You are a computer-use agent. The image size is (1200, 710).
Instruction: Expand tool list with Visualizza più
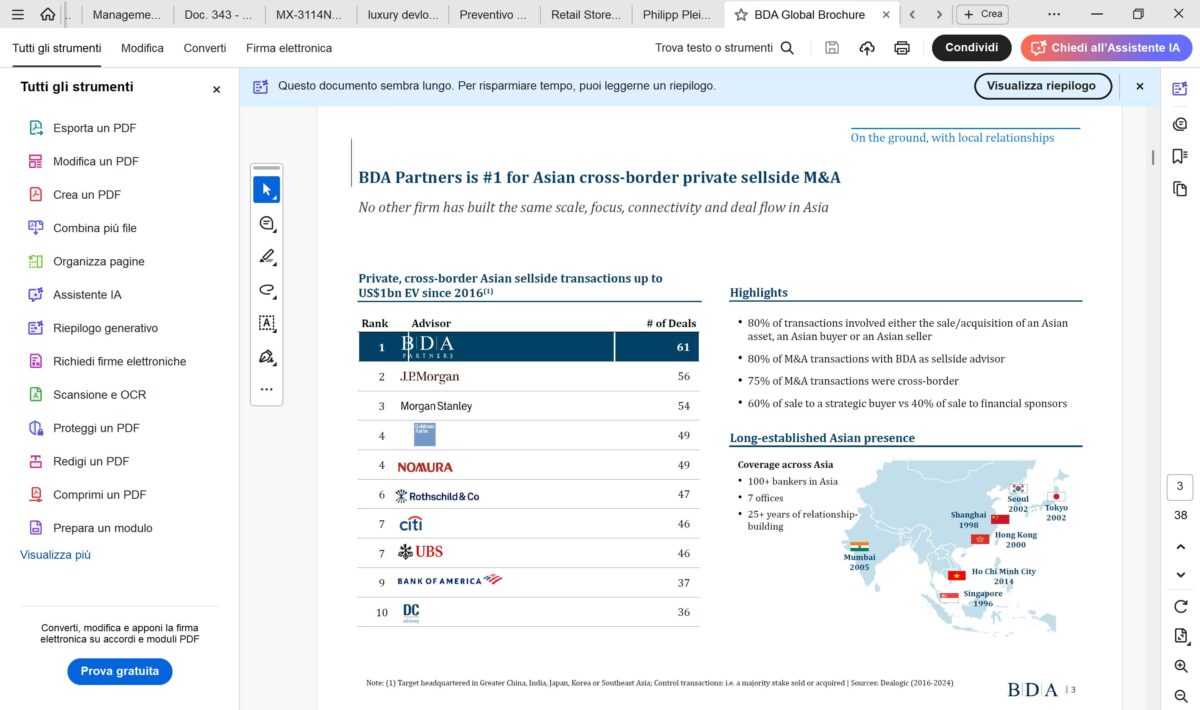coord(55,555)
